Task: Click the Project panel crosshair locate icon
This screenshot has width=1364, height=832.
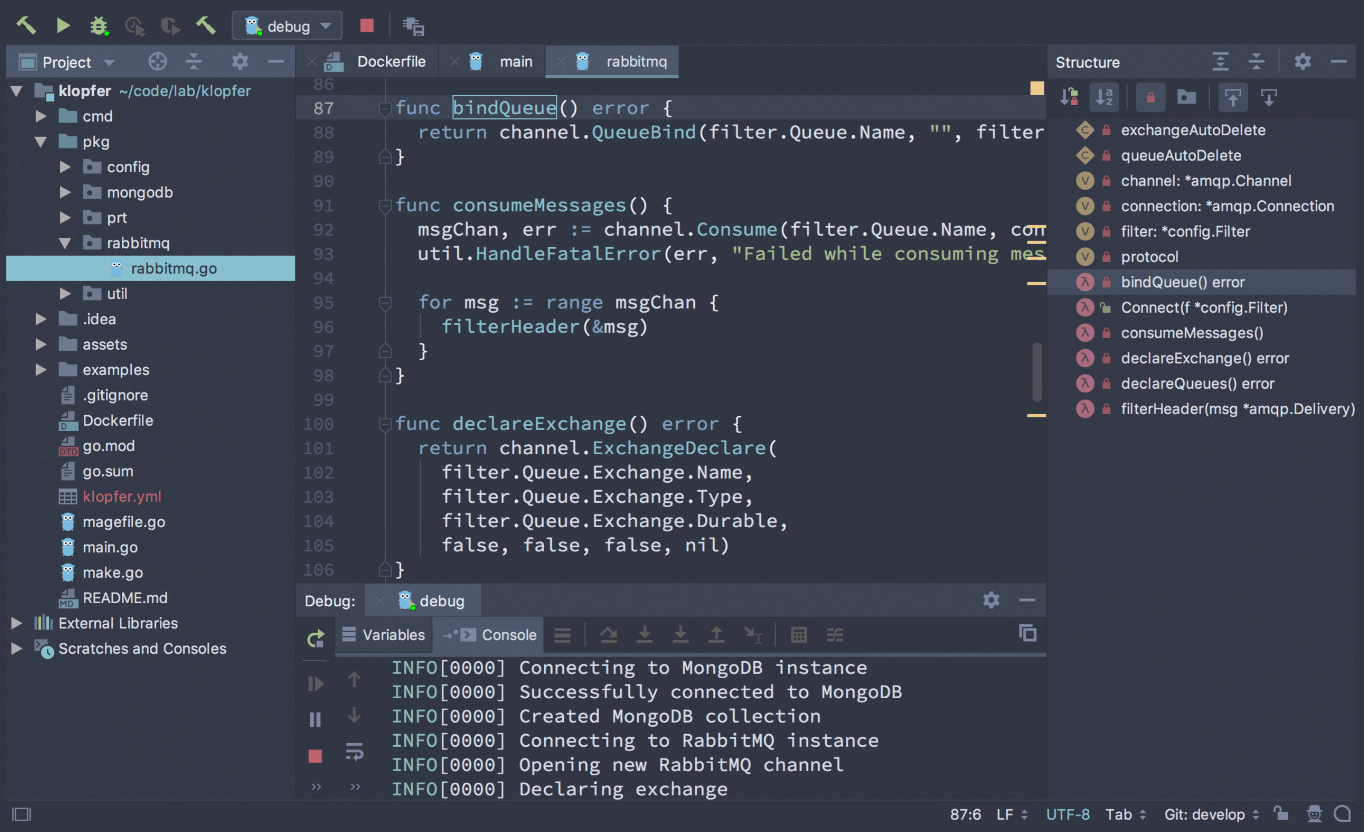Action: (157, 62)
